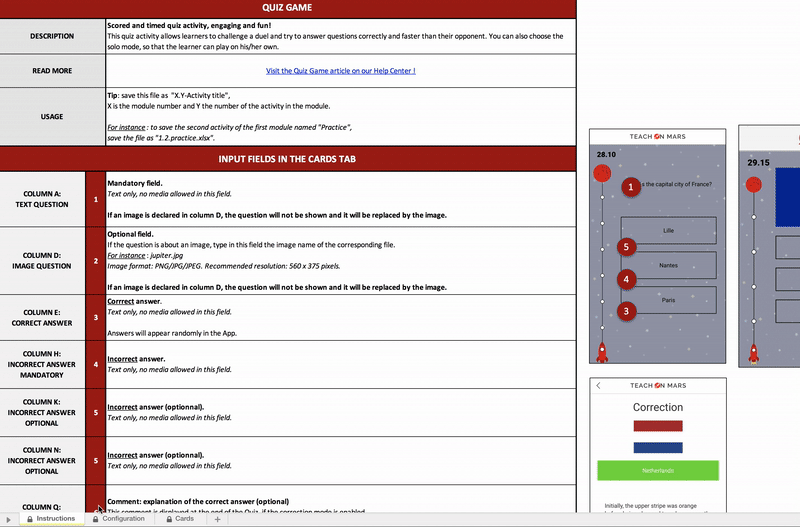Click the green Netherlands answer bar
This screenshot has width=800, height=527.
658,470
